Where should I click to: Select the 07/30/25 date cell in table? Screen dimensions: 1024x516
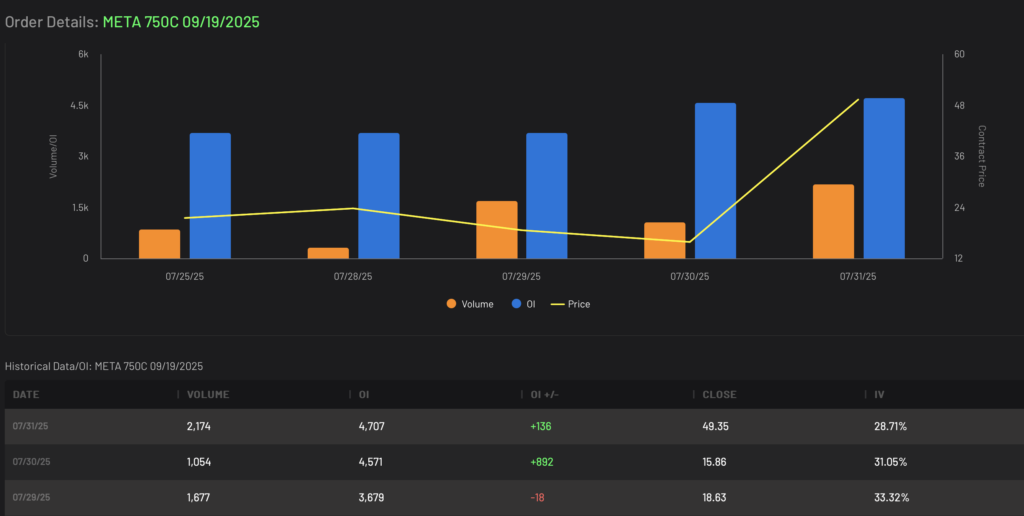coord(31,462)
